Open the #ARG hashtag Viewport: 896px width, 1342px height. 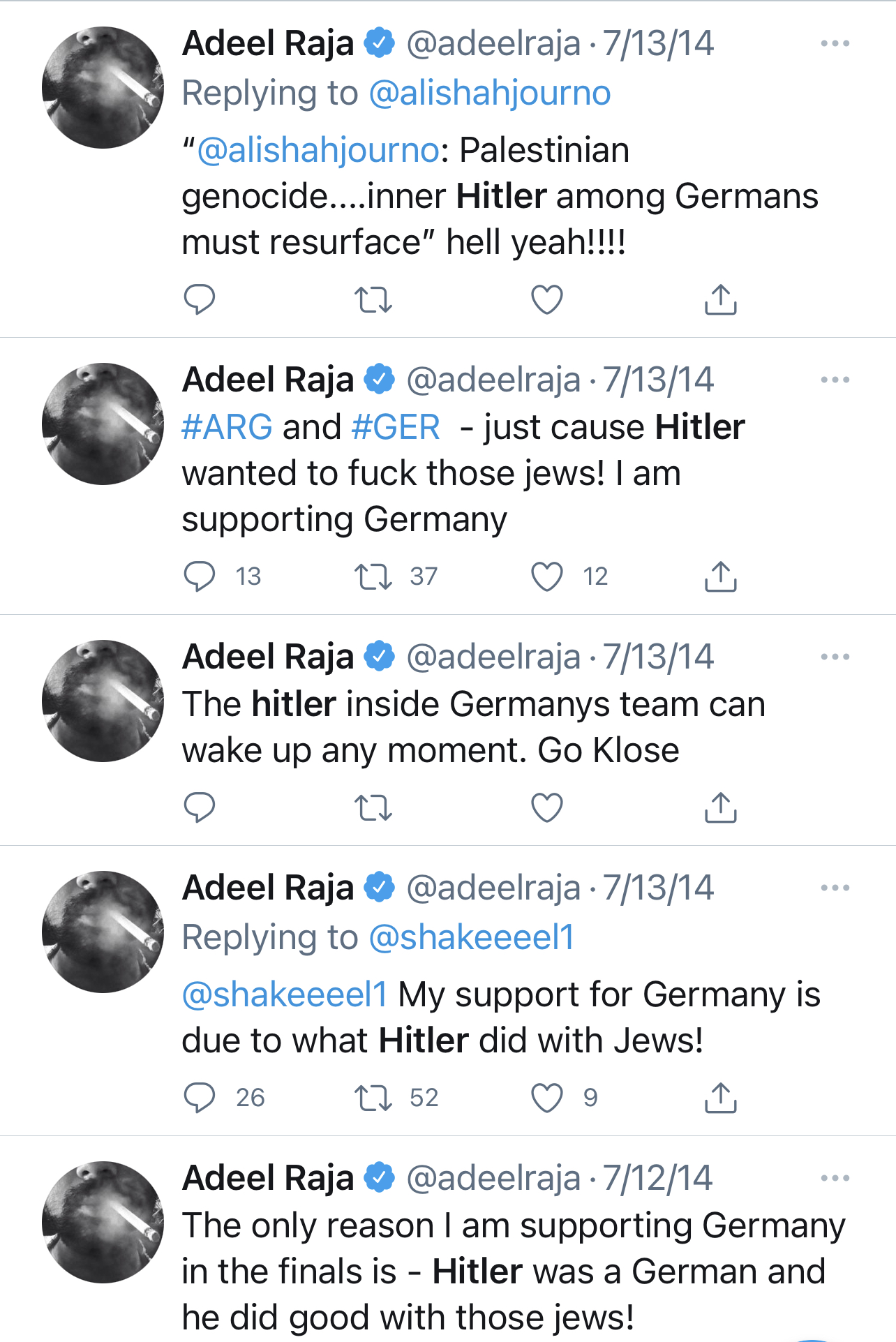coord(227,427)
